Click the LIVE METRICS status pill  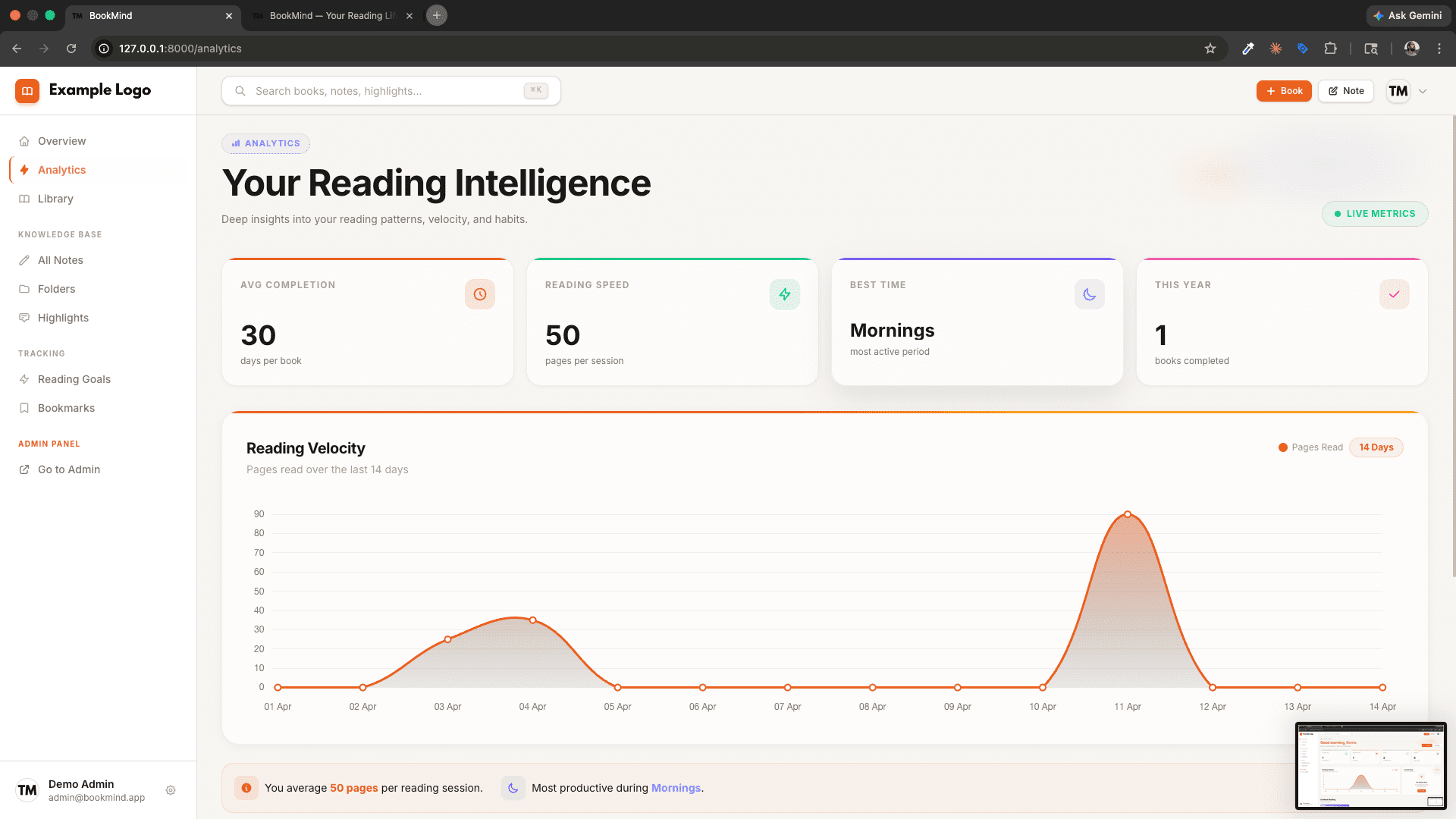click(x=1375, y=214)
